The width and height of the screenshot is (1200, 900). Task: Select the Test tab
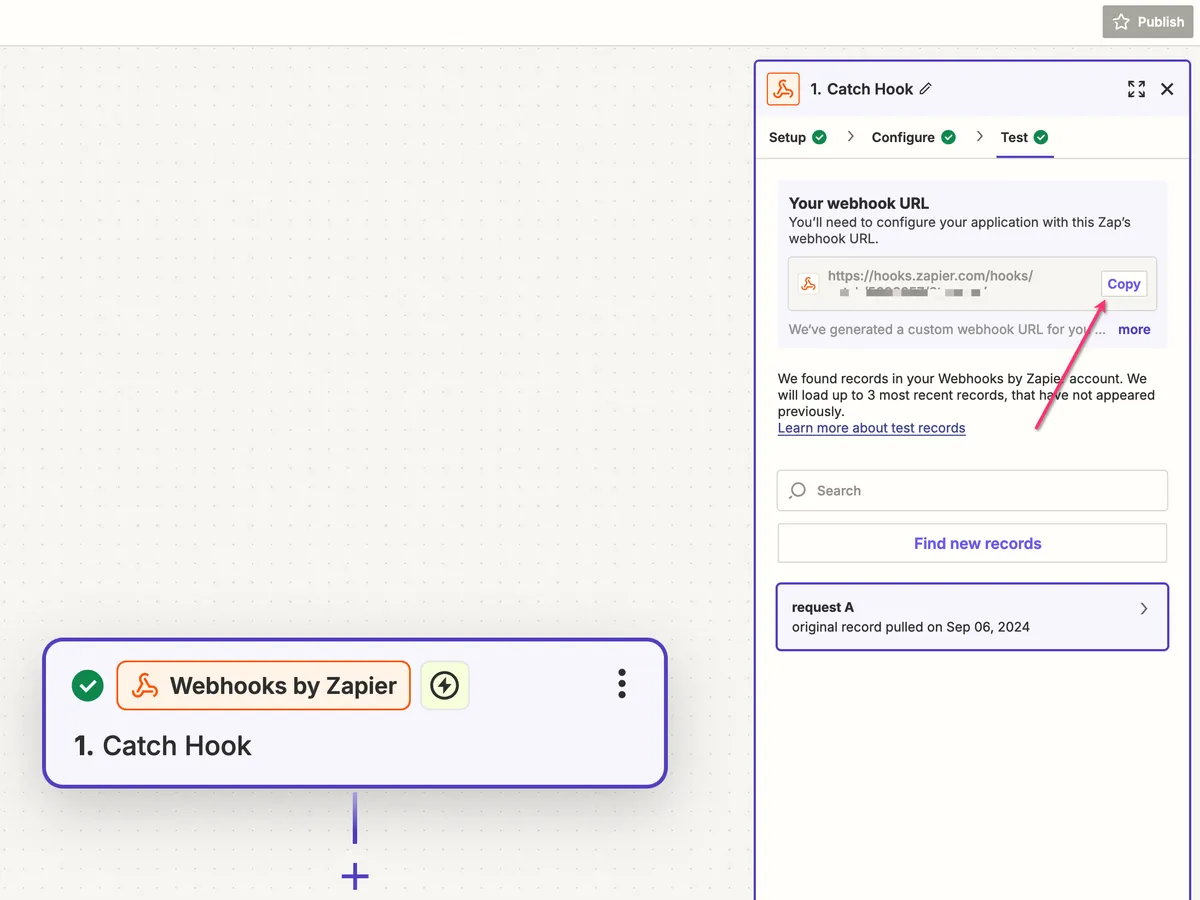click(1024, 137)
